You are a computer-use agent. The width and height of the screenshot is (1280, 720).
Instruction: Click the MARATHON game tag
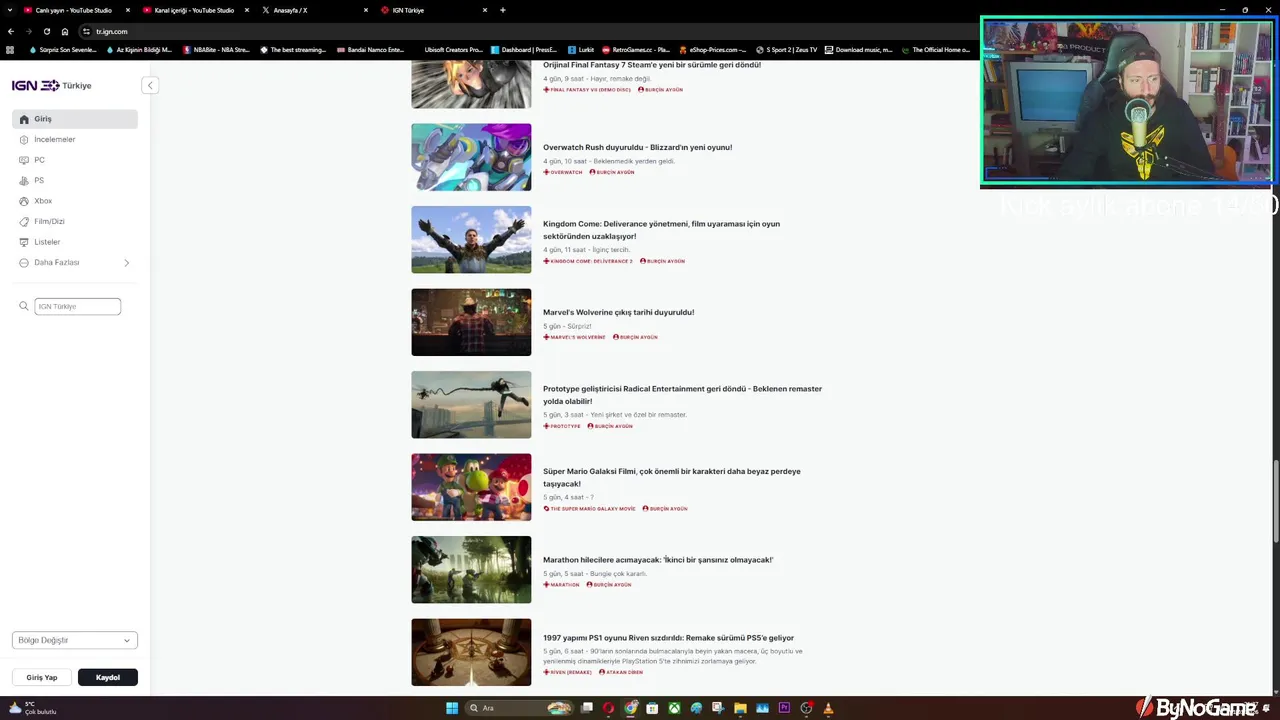(561, 584)
